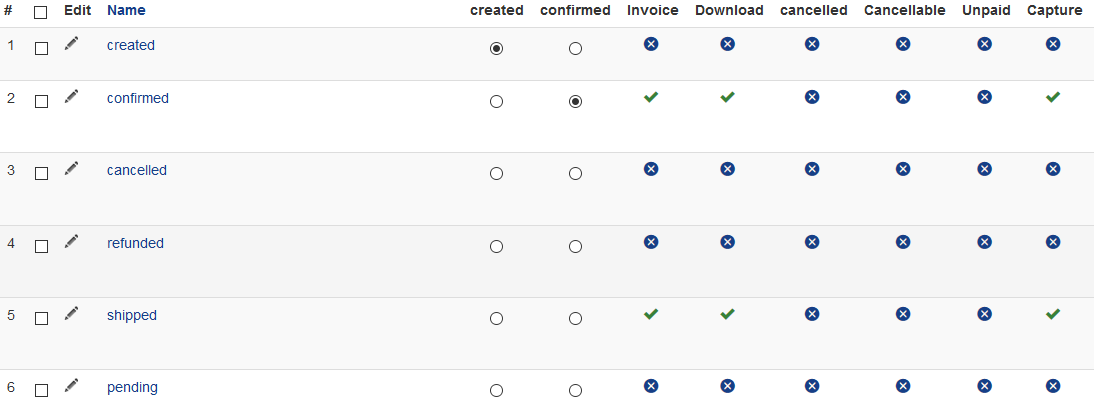Sort the list by the Name column
Viewport: 1094px width, 419px height.
[126, 10]
